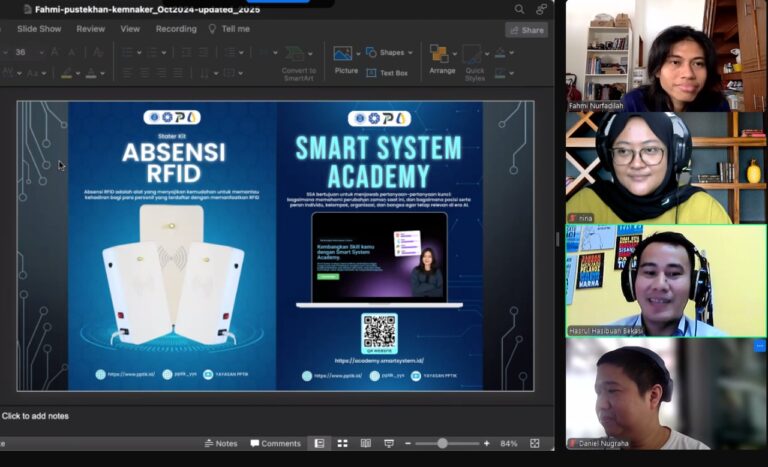Click the Line Spacing icon
Image resolution: width=768 pixels, height=467 pixels.
pos(229,52)
